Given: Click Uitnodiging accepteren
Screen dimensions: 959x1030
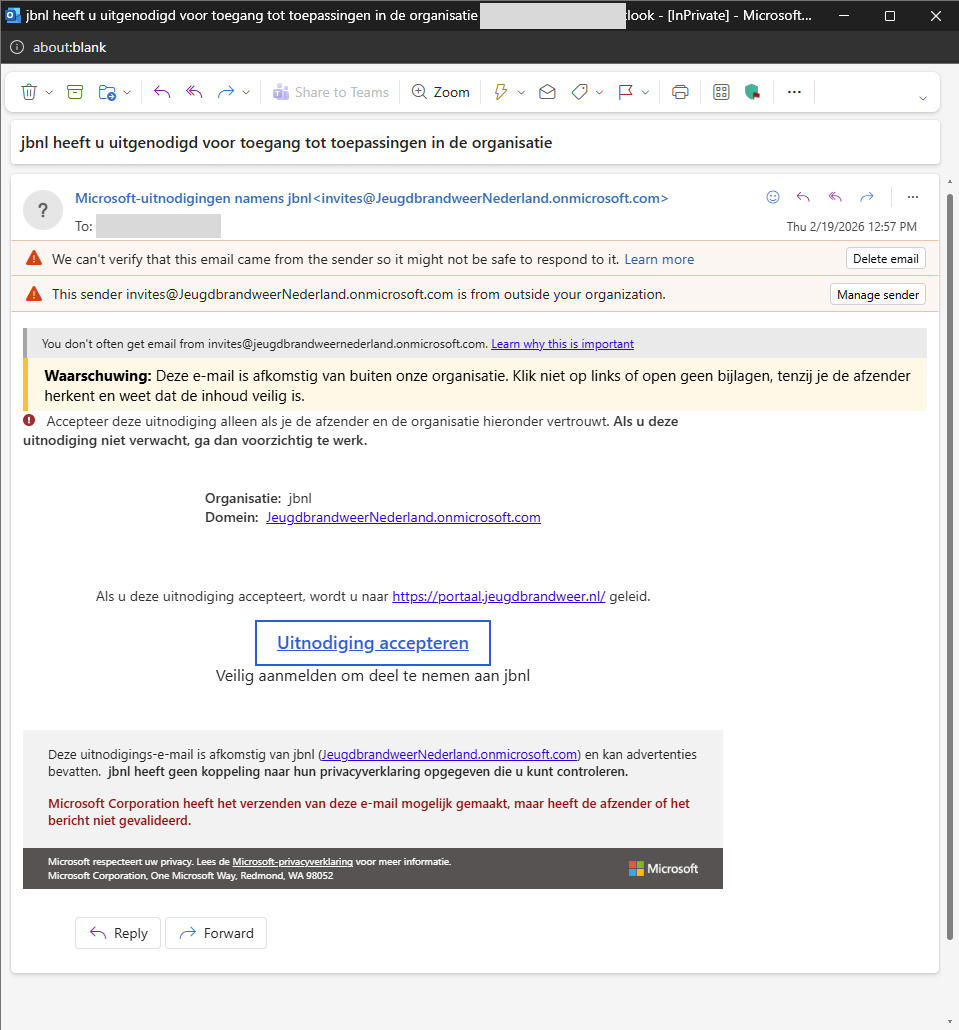Looking at the screenshot, I should coord(372,643).
